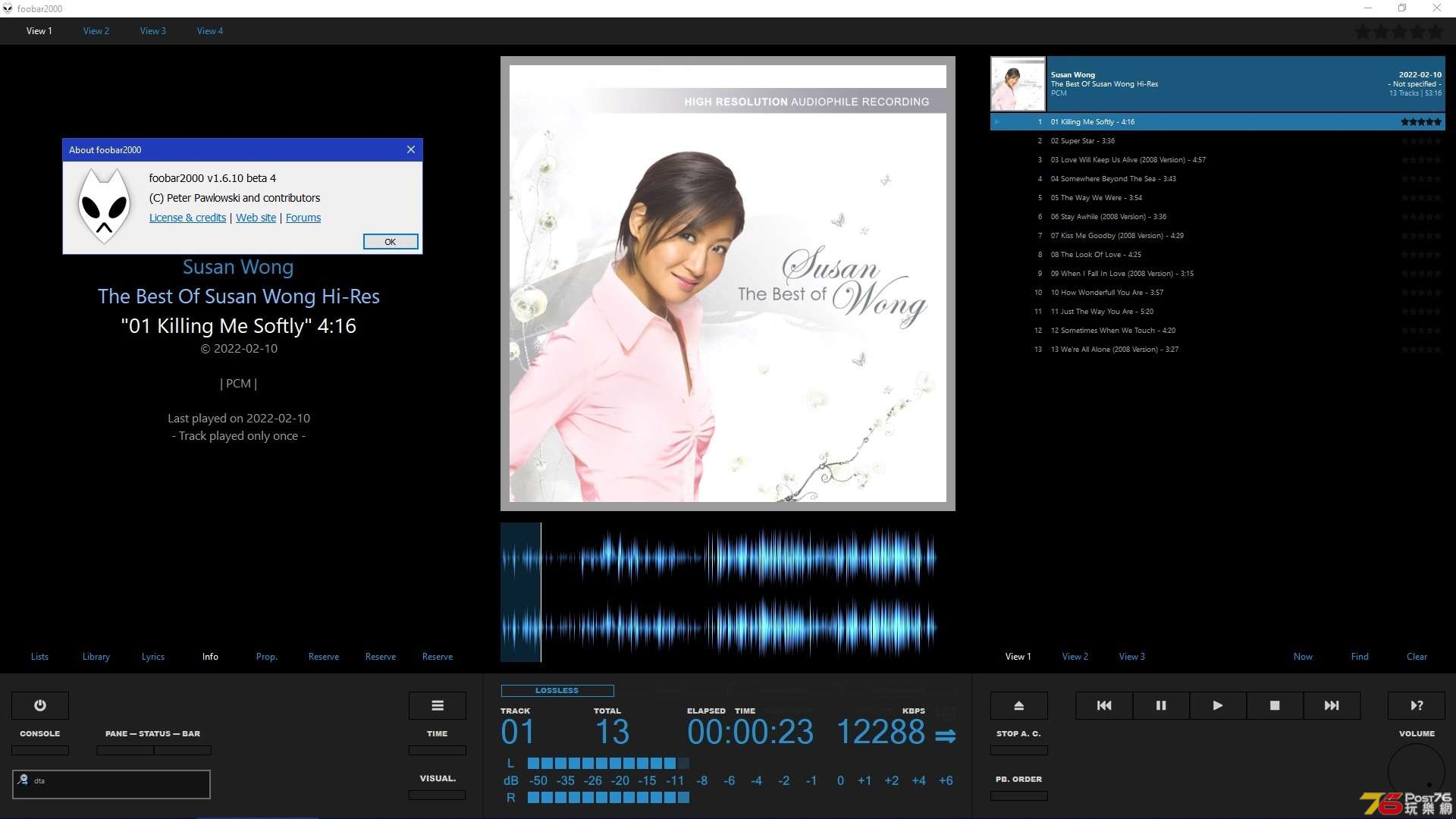This screenshot has height=819, width=1456.
Task: Click the foobar2000 alien logo in About dialog
Action: tap(104, 206)
